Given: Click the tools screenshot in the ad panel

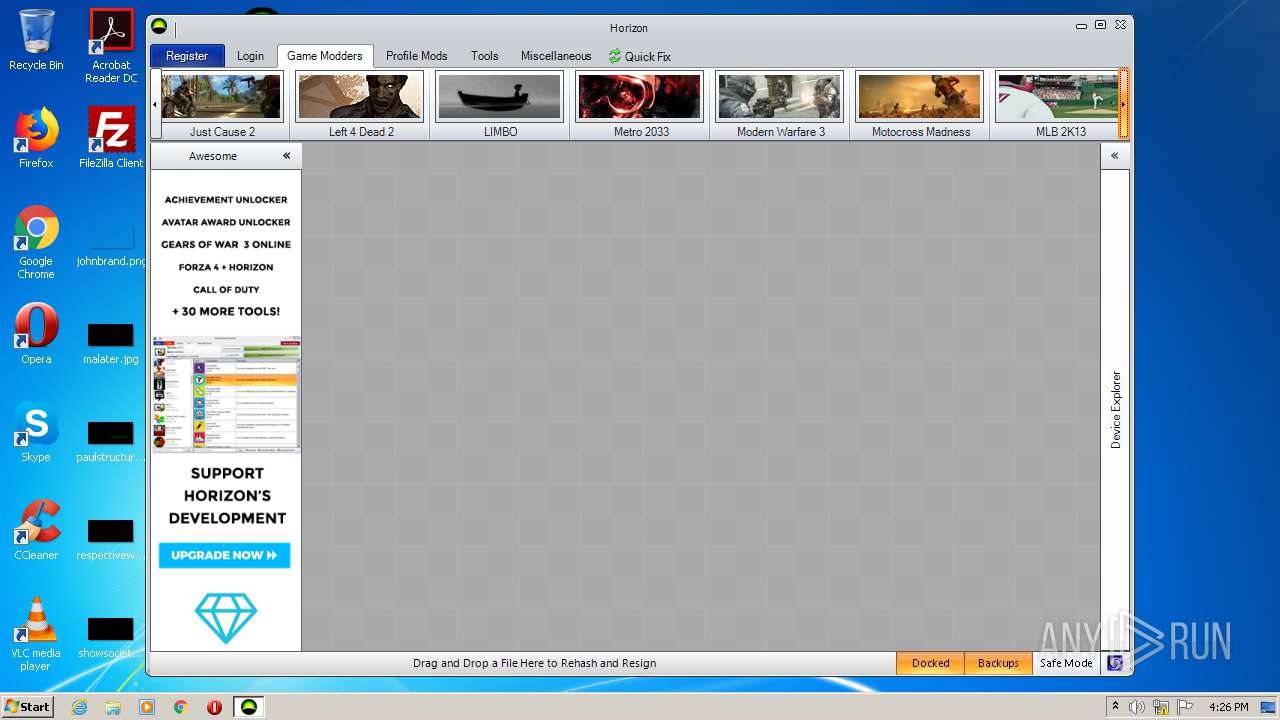Looking at the screenshot, I should click(226, 394).
